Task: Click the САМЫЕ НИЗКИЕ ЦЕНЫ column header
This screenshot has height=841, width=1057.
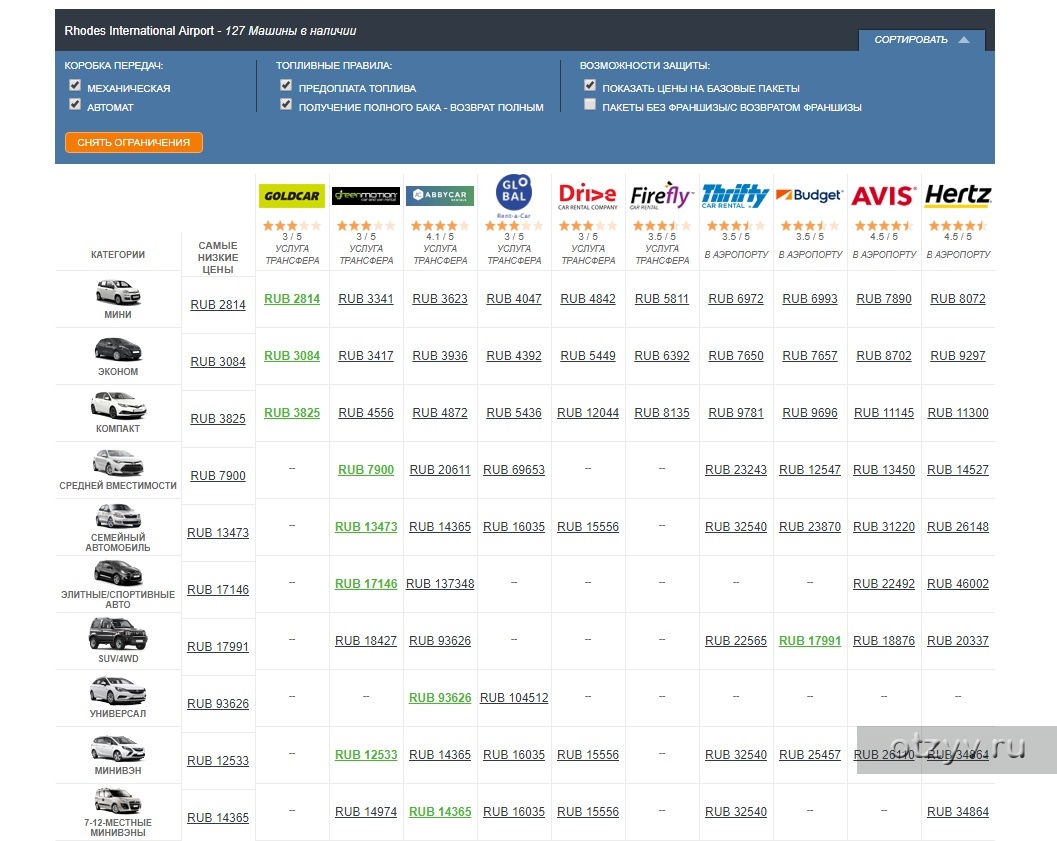Action: click(218, 257)
